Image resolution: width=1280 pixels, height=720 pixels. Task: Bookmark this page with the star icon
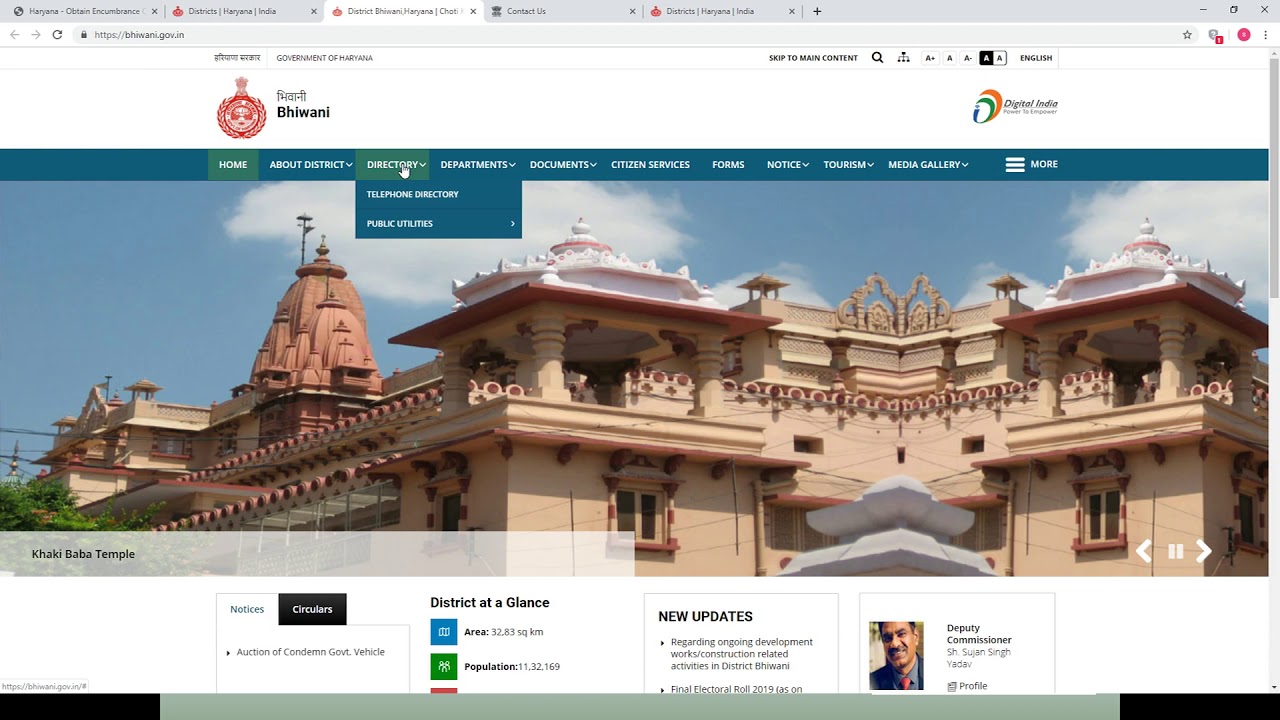1187,34
